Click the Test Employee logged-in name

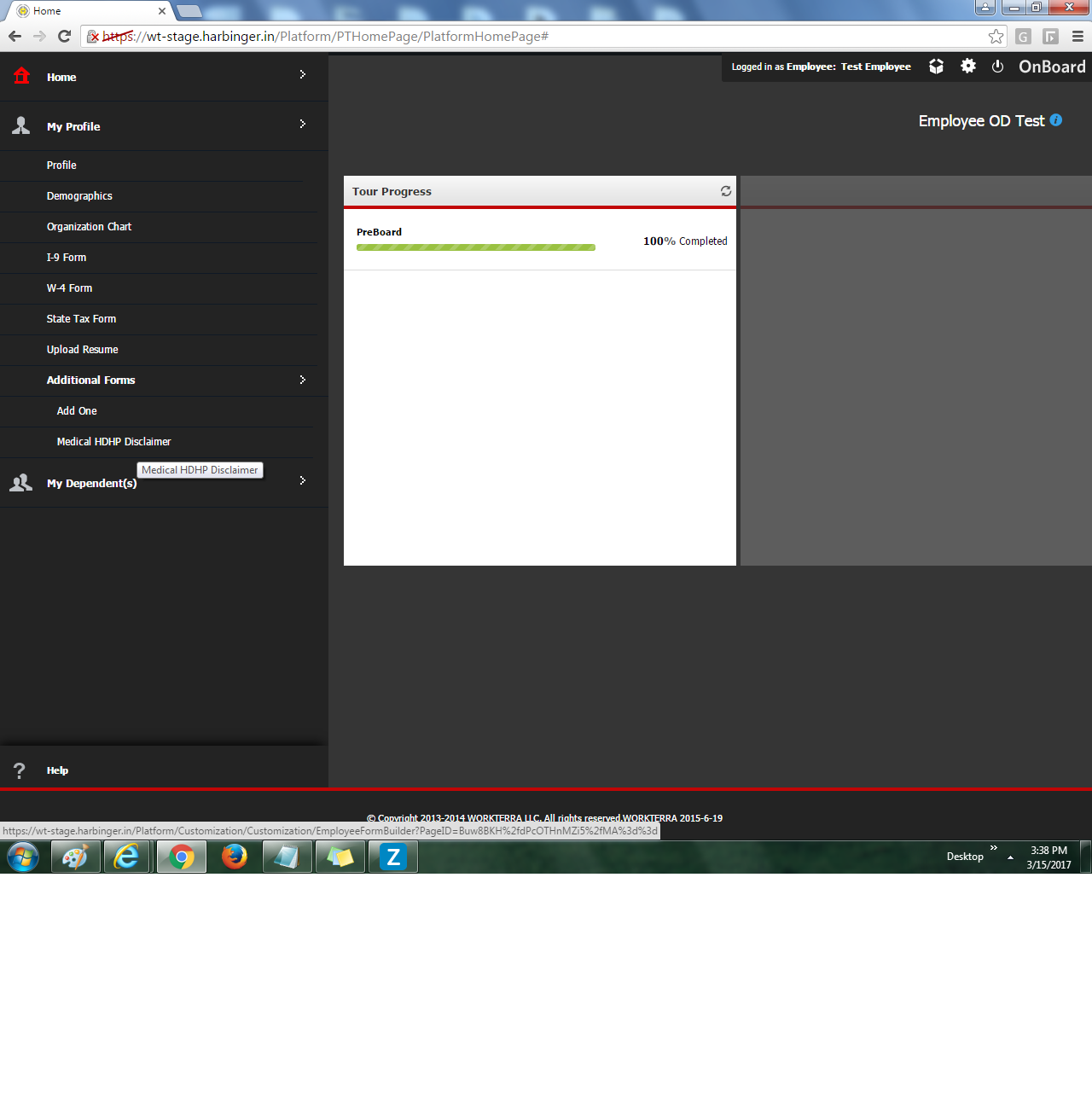876,67
